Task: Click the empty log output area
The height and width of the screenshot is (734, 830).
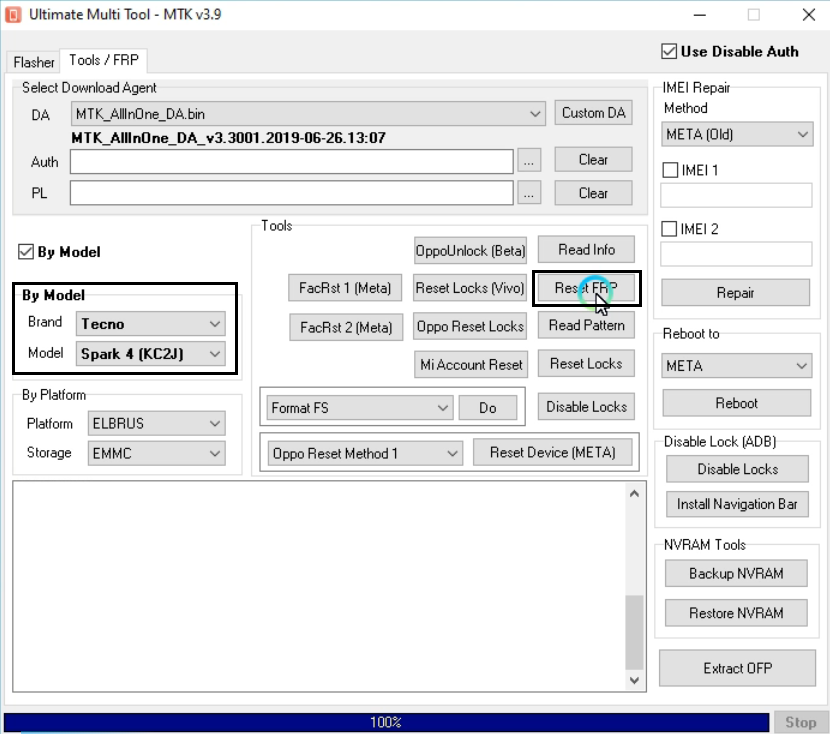Action: 319,586
